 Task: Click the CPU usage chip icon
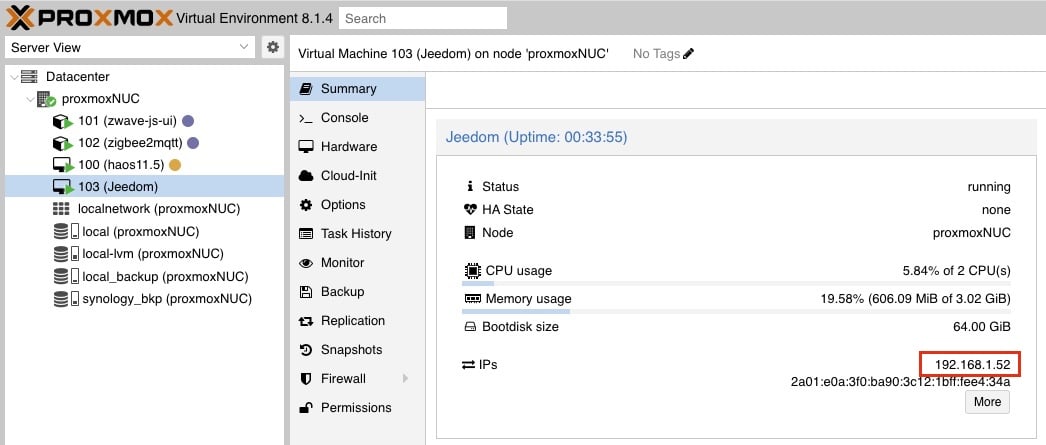472,271
